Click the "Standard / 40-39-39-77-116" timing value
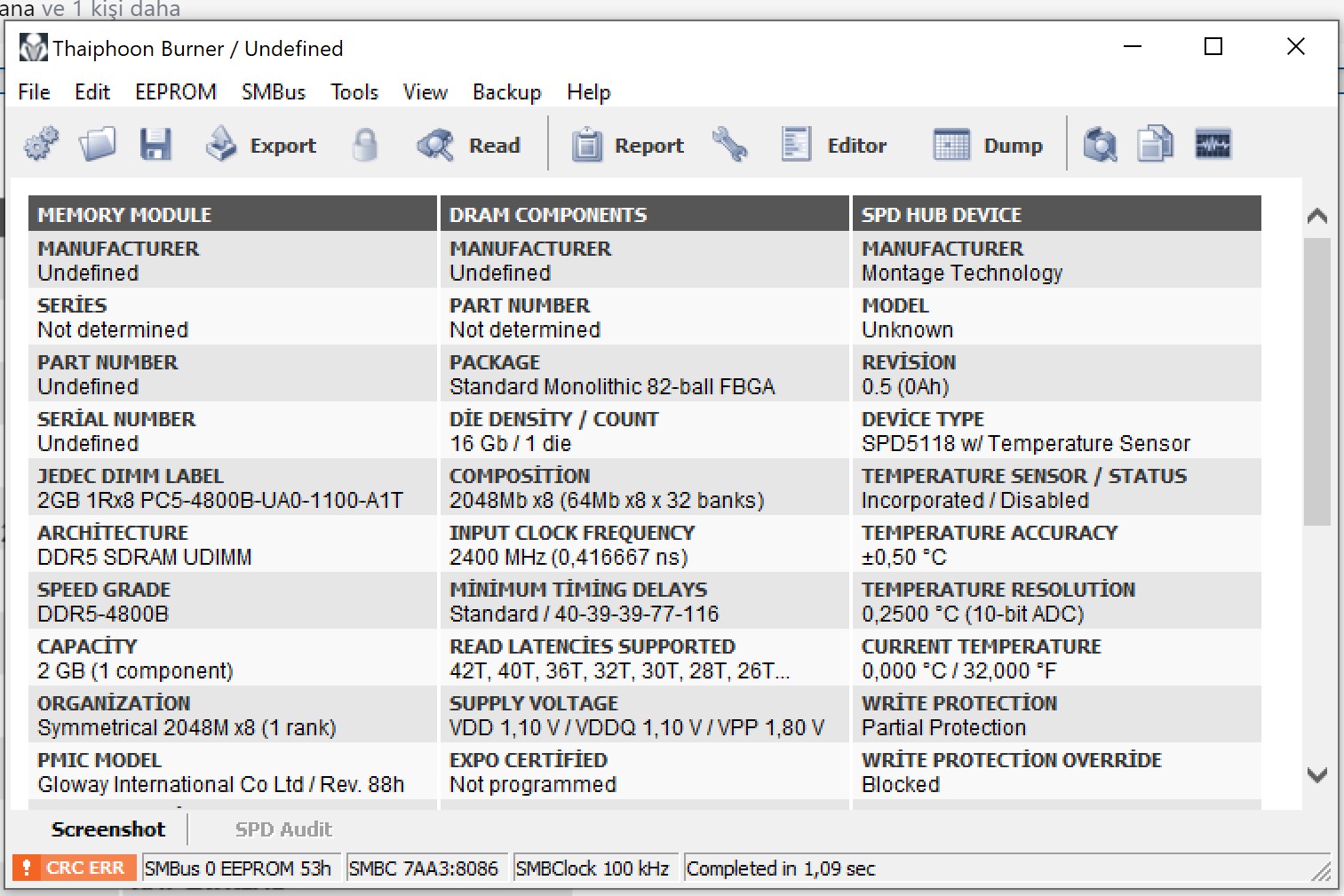 [x=585, y=614]
